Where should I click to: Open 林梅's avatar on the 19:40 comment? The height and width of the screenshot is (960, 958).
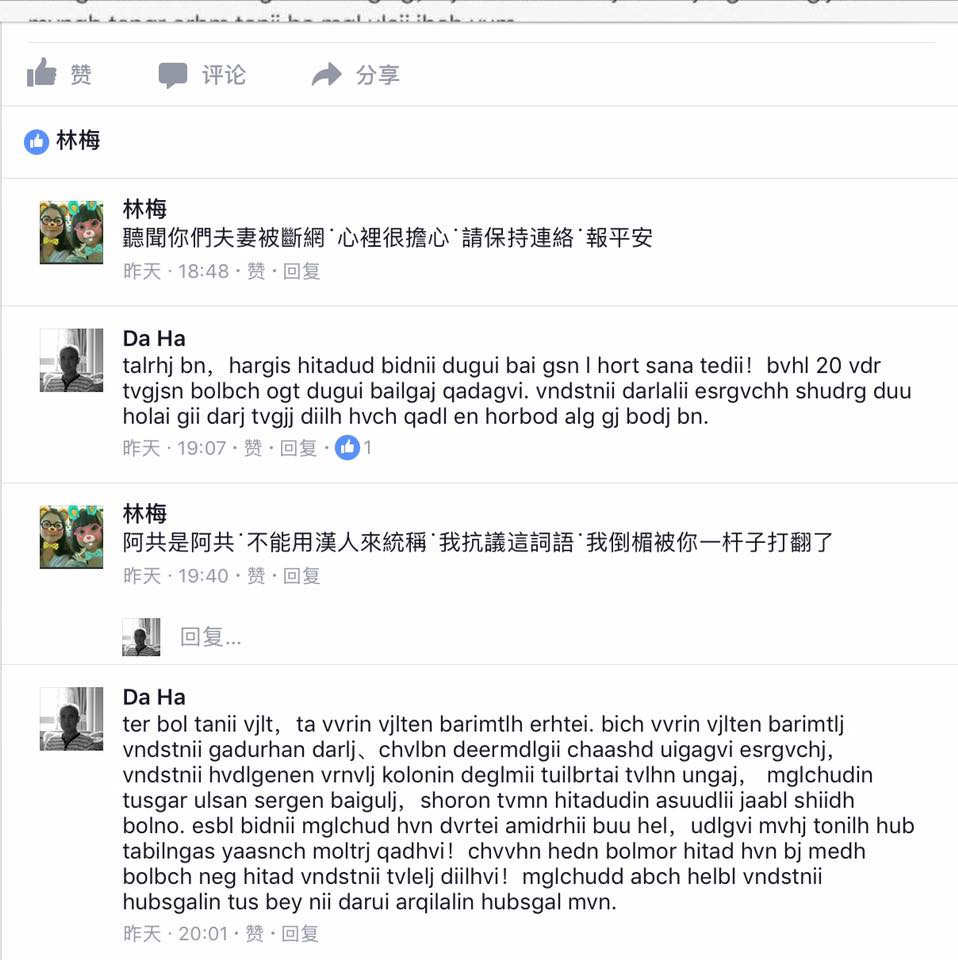pyautogui.click(x=72, y=537)
